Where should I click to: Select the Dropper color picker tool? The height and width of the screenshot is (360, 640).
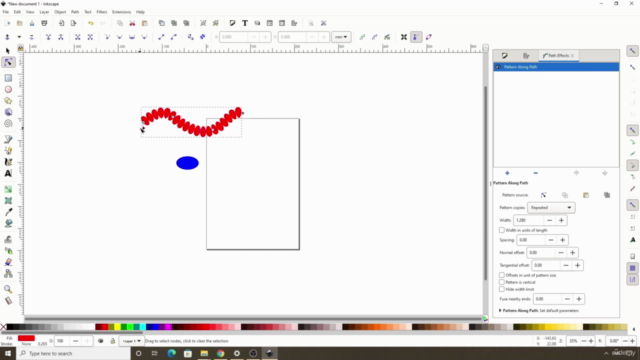(8, 212)
